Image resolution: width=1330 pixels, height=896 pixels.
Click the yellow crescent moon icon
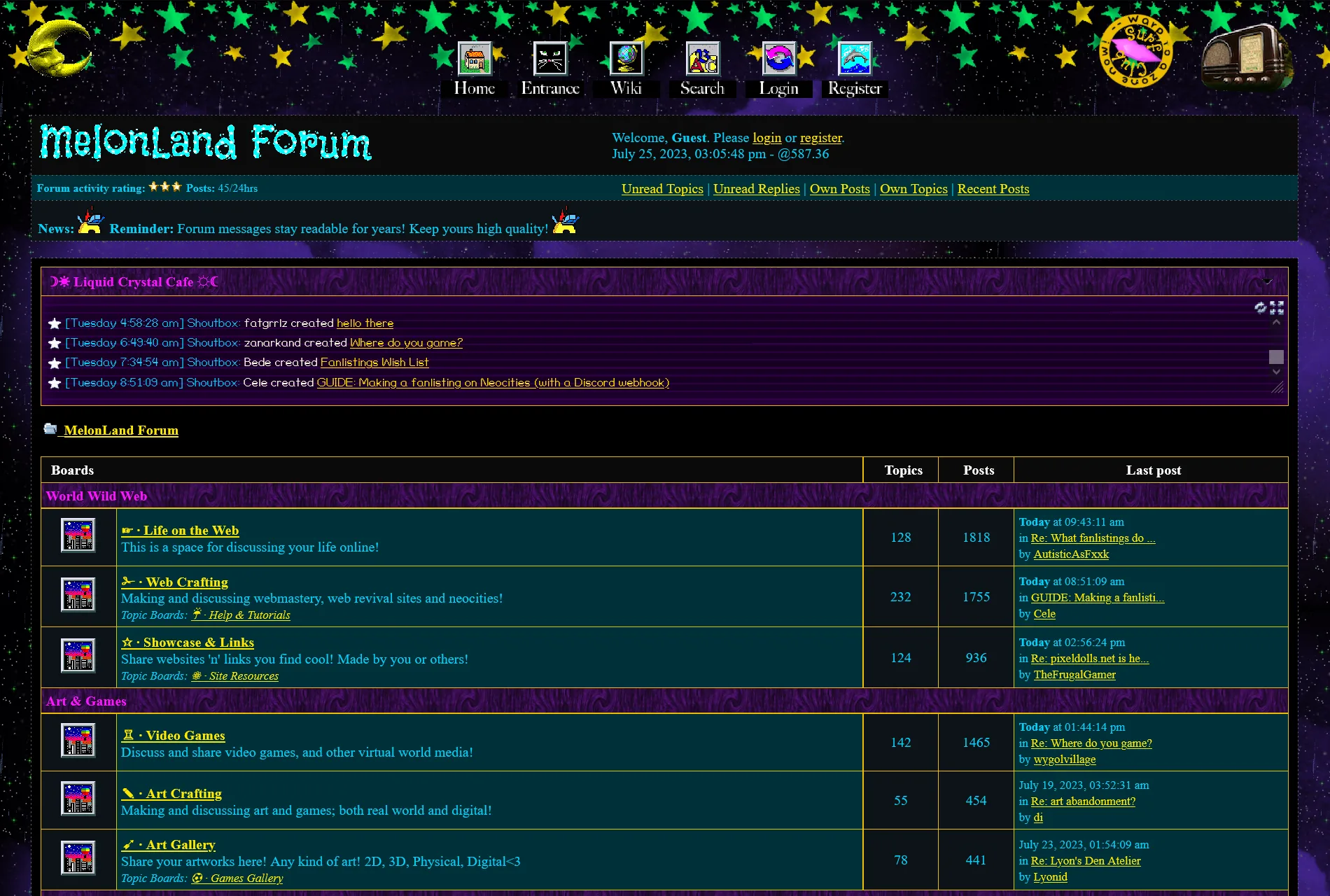(59, 48)
